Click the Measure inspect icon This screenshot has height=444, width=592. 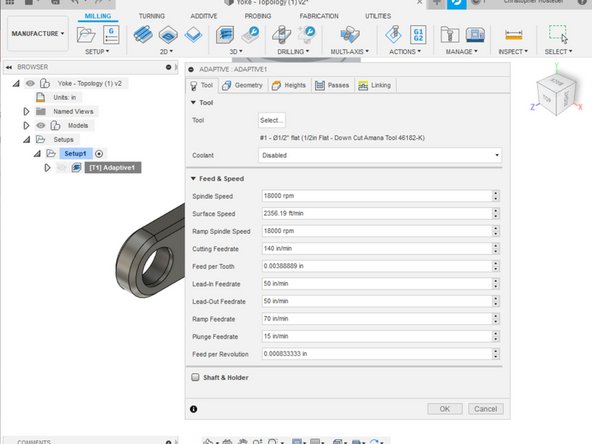point(513,35)
